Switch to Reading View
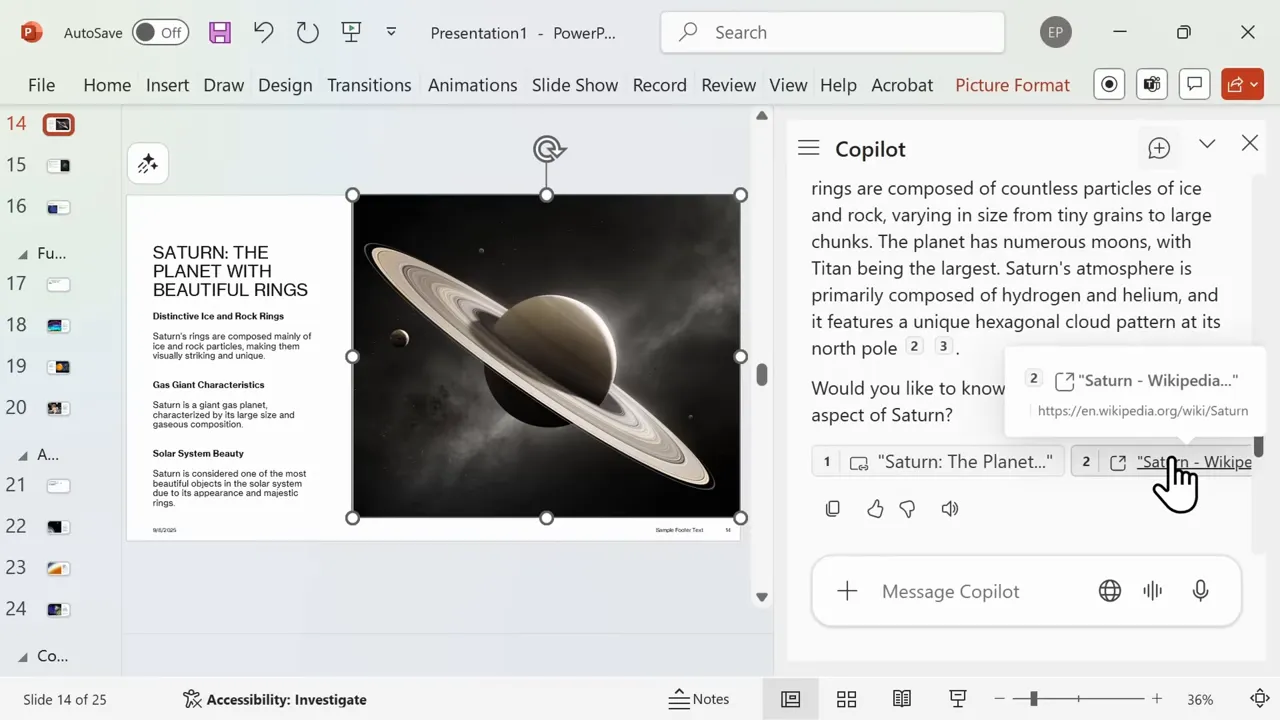 coord(902,699)
